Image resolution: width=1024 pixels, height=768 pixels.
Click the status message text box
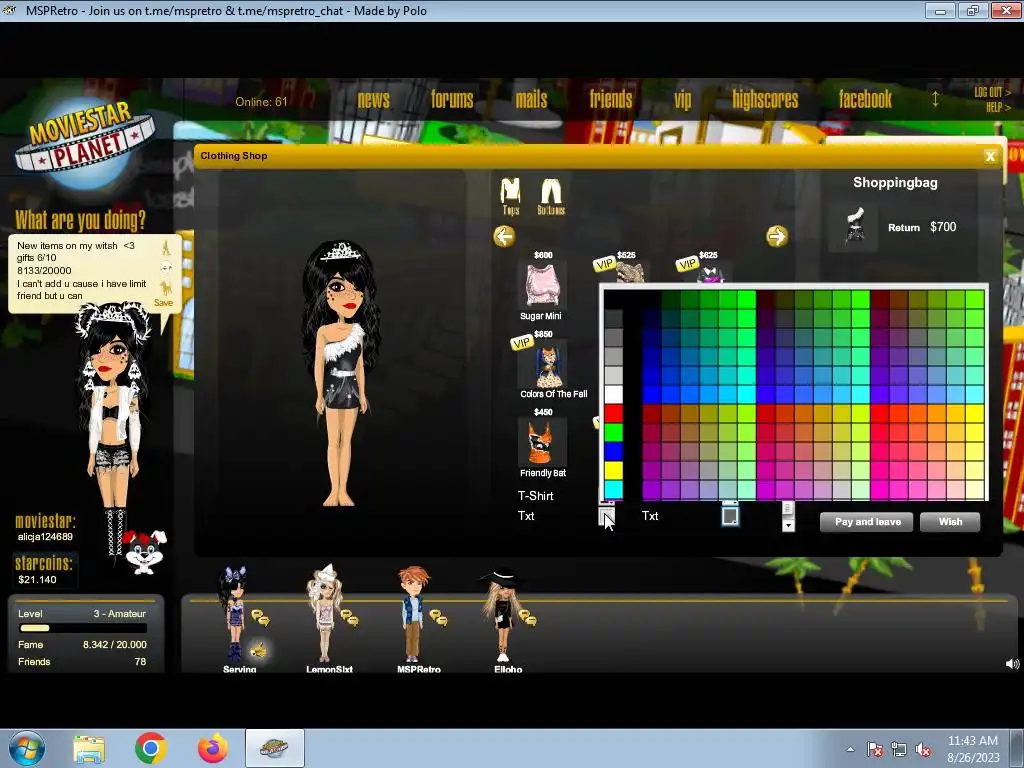(x=82, y=270)
